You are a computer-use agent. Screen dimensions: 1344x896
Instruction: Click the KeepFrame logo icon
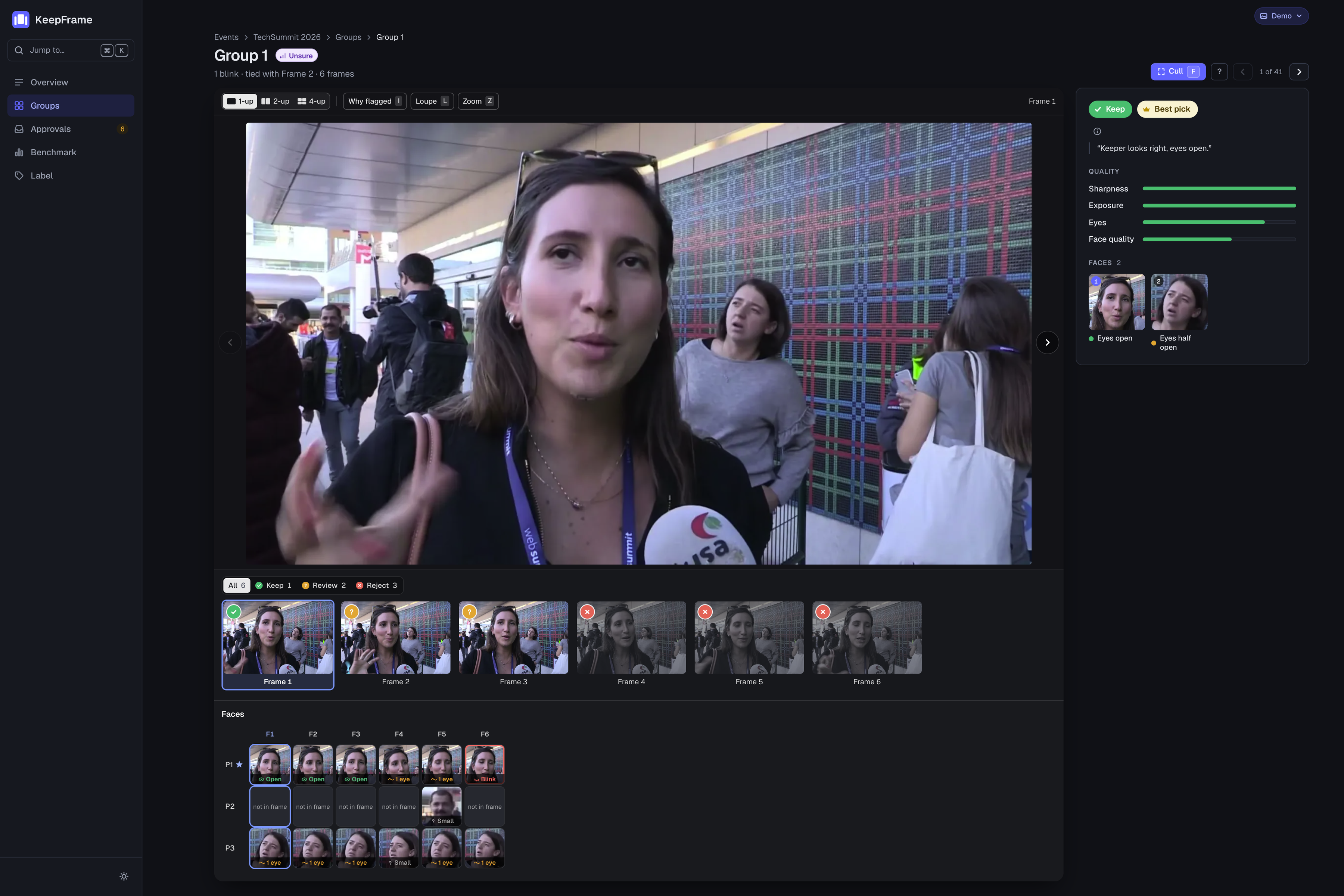pyautogui.click(x=21, y=19)
